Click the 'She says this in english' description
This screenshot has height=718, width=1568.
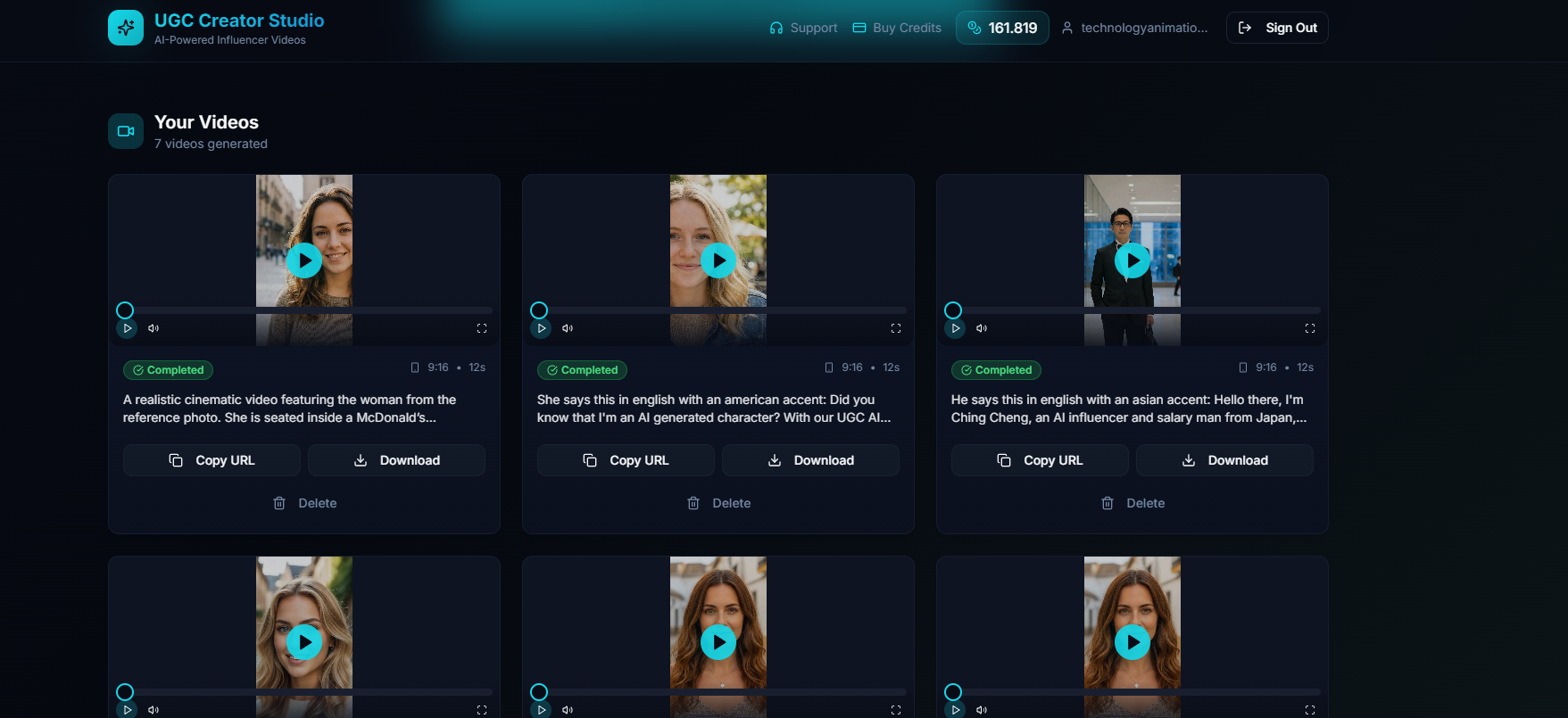click(714, 409)
